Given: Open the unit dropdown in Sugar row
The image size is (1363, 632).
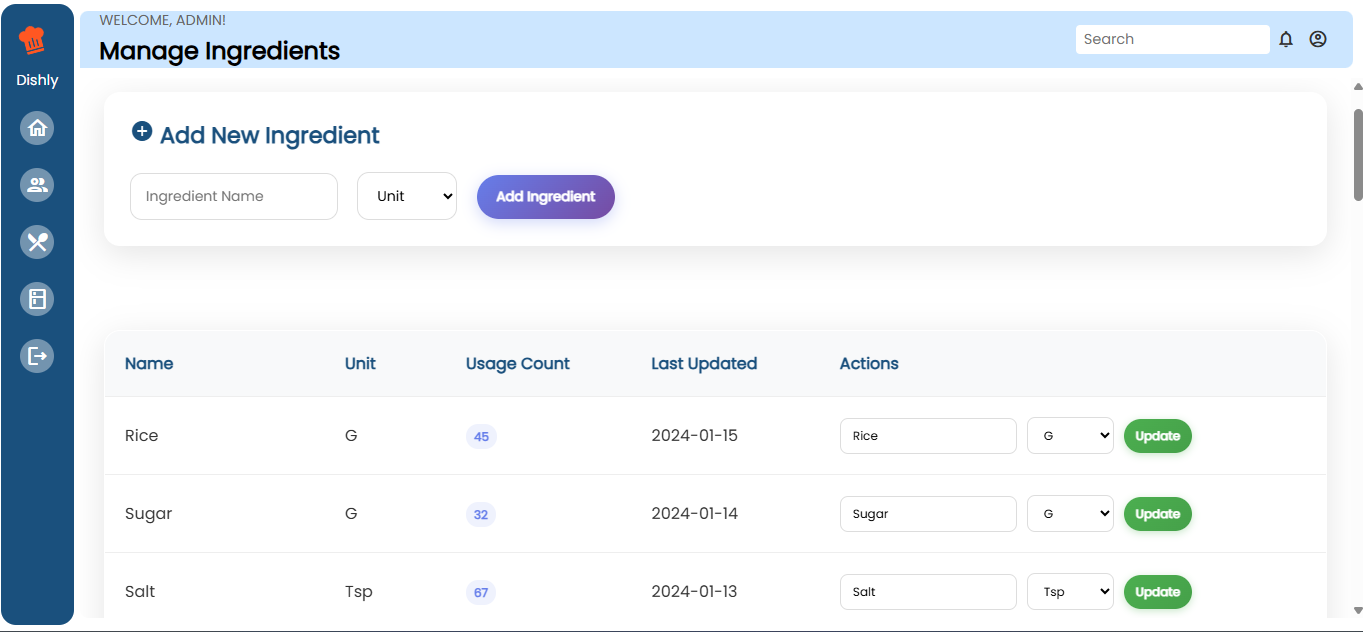Looking at the screenshot, I should tap(1070, 514).
